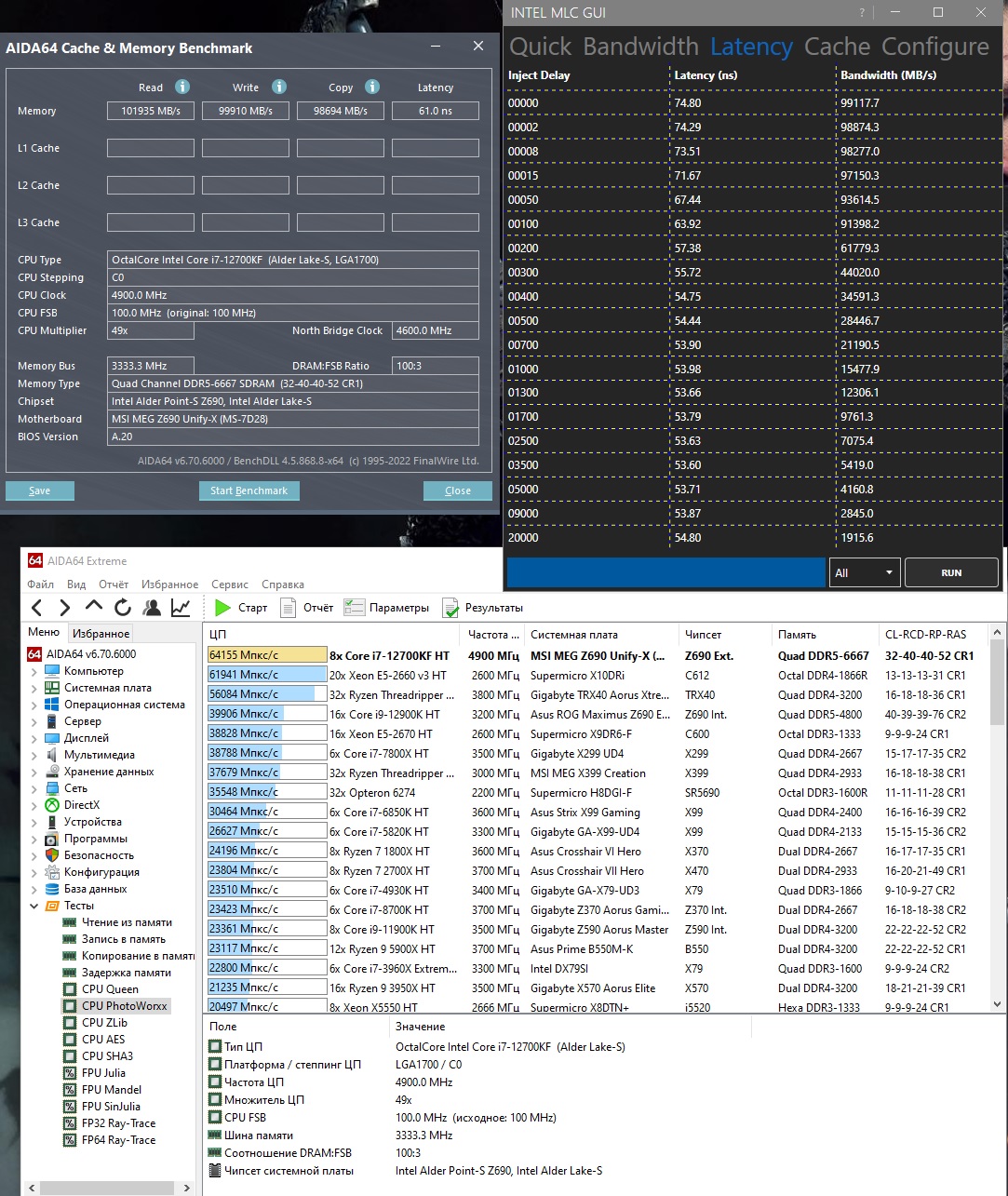Click the tree panel horizontal scrollbar
The width and height of the screenshot is (1008, 1196).
tap(108, 1188)
